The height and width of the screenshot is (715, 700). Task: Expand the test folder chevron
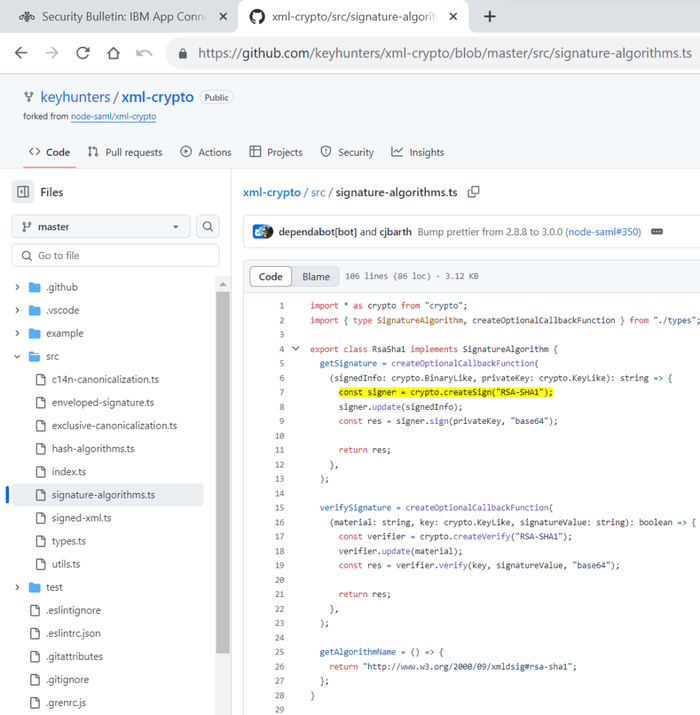[x=17, y=587]
